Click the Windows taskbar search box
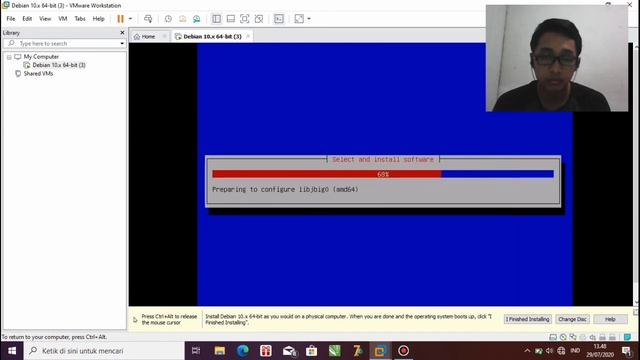Image resolution: width=640 pixels, height=360 pixels. tap(104, 351)
